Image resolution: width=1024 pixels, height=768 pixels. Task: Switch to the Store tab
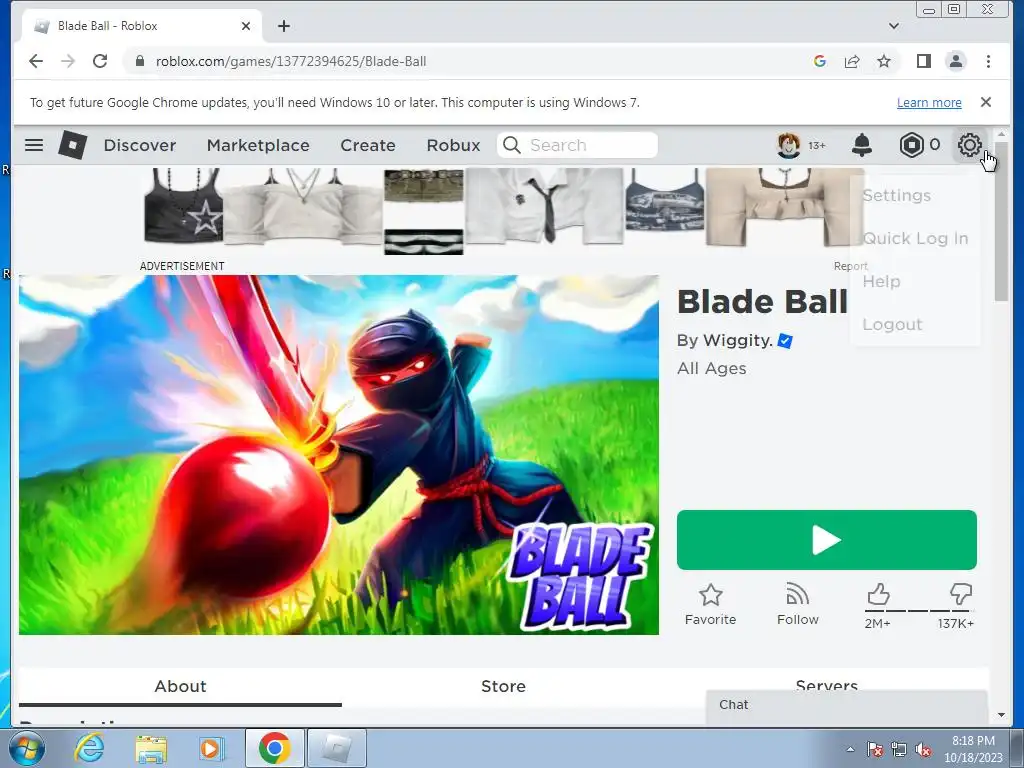pyautogui.click(x=503, y=686)
